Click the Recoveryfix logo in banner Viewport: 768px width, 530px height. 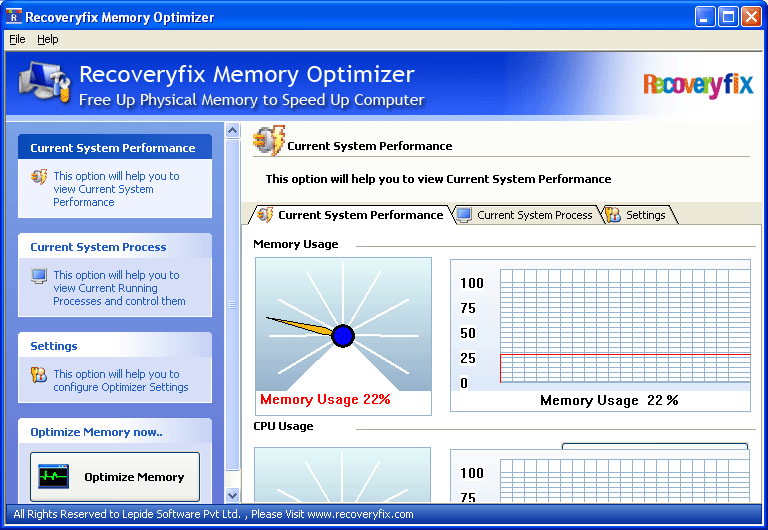coord(698,85)
